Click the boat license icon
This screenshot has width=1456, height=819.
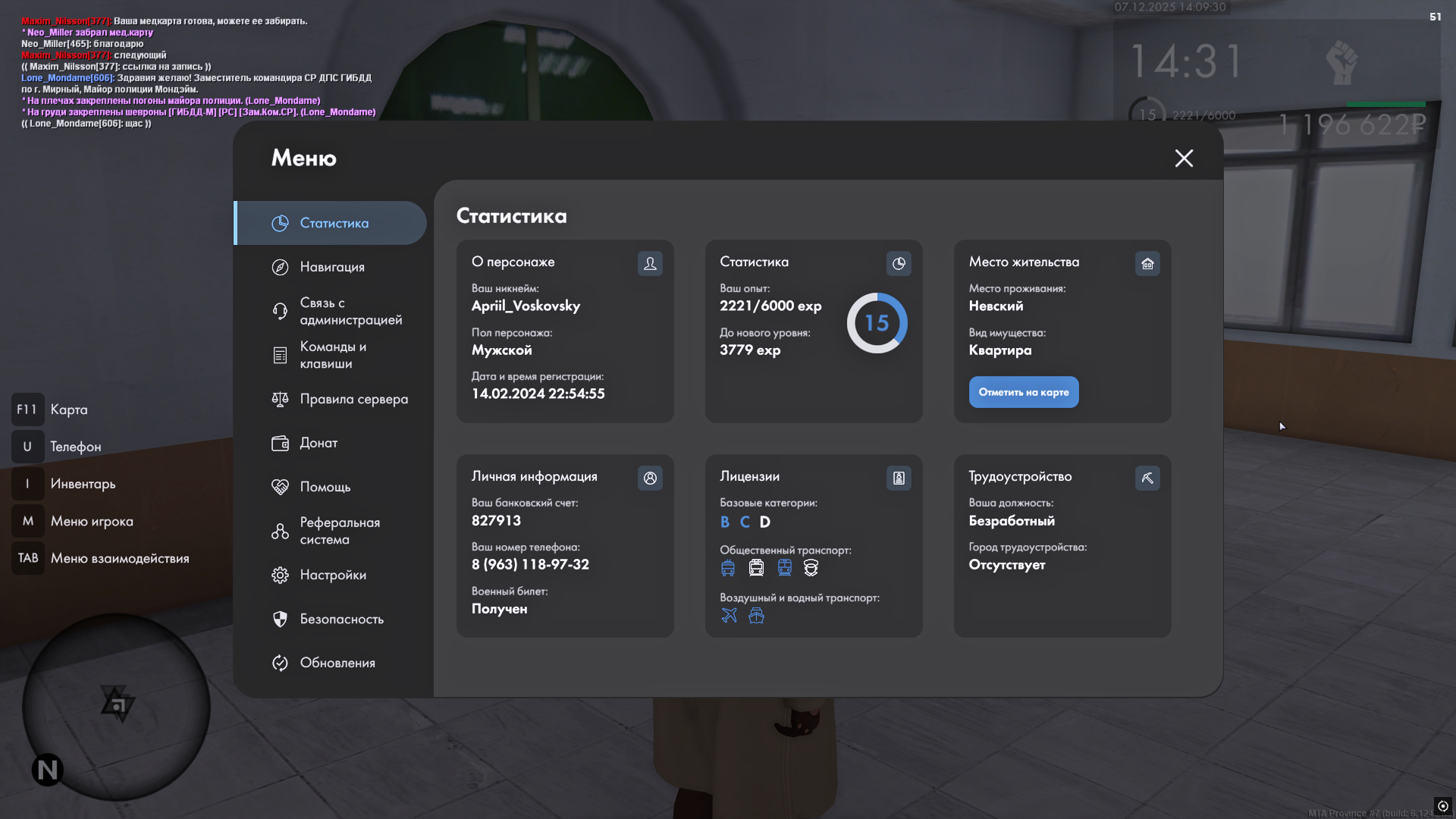[x=756, y=615]
